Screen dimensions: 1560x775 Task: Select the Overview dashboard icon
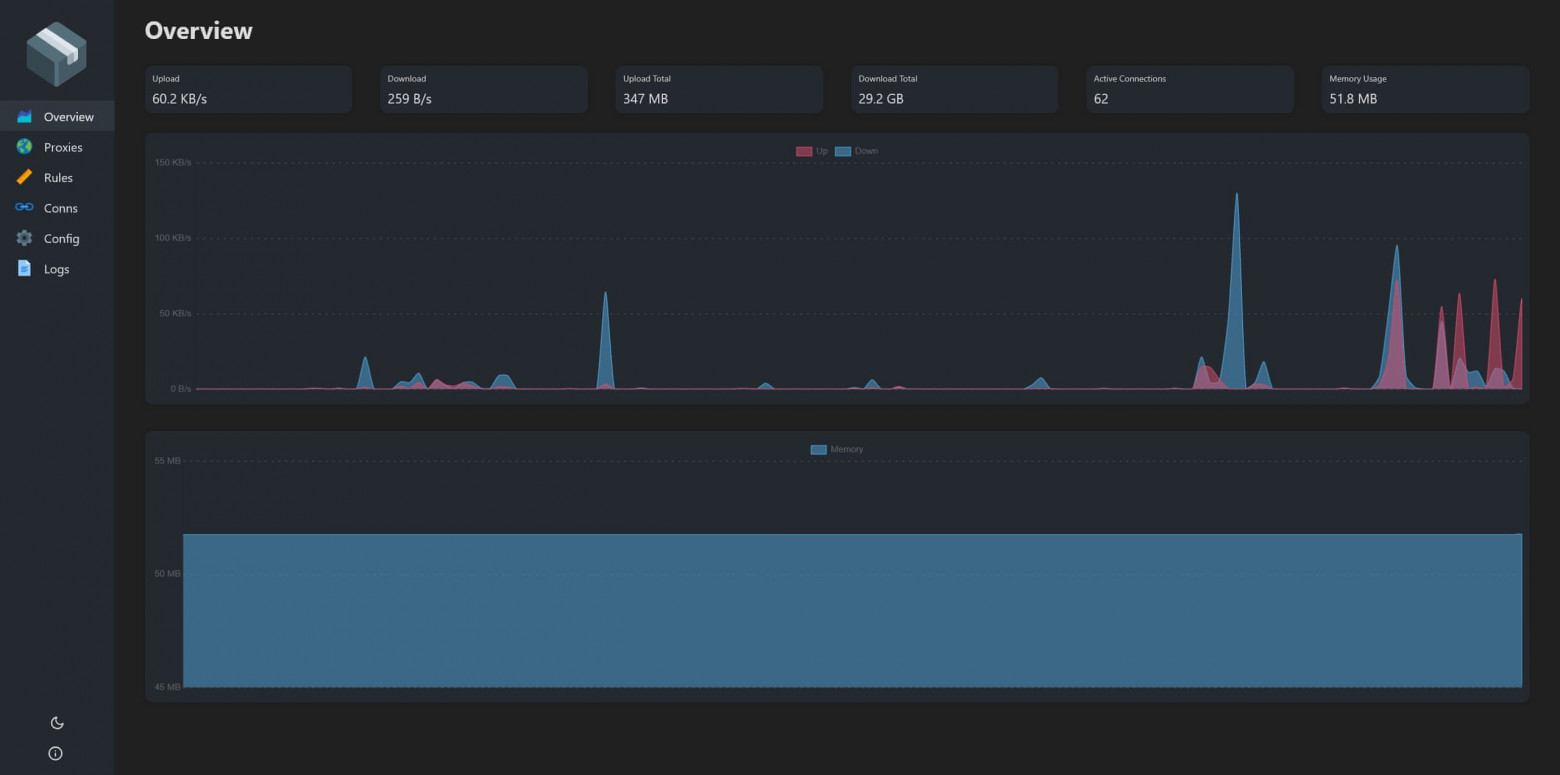(x=23, y=115)
